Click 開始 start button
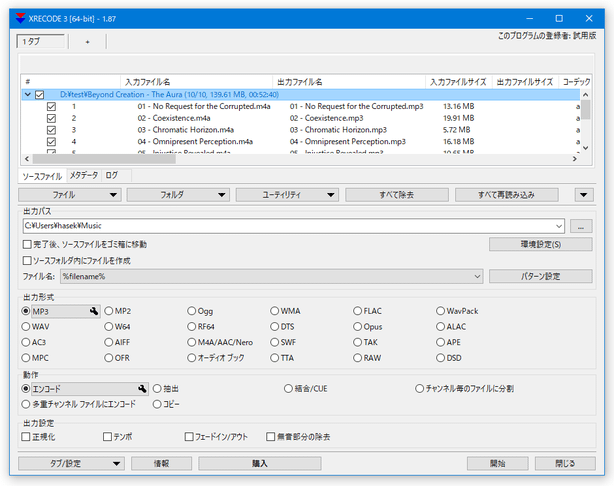The image size is (614, 486). tap(497, 464)
